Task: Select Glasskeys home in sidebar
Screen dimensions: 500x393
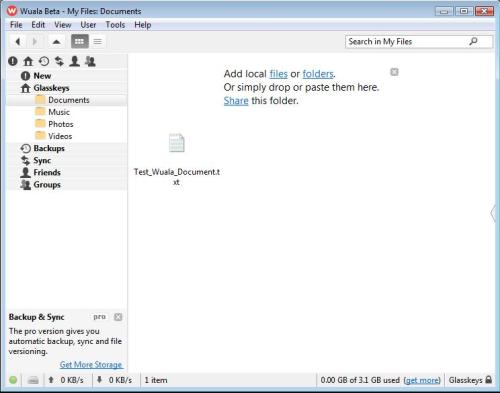Action: 67,88
